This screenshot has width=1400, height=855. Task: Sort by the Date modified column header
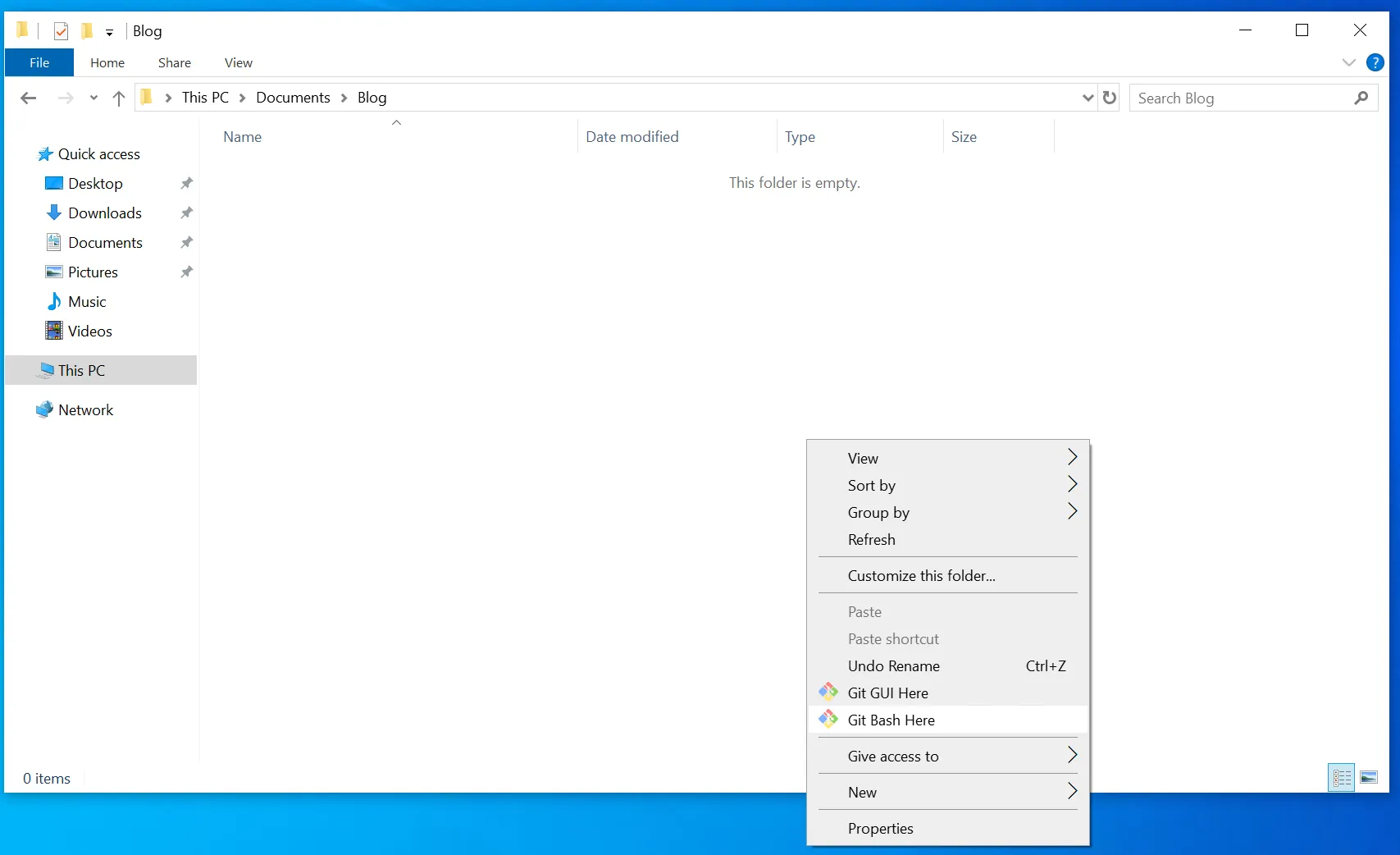(632, 137)
